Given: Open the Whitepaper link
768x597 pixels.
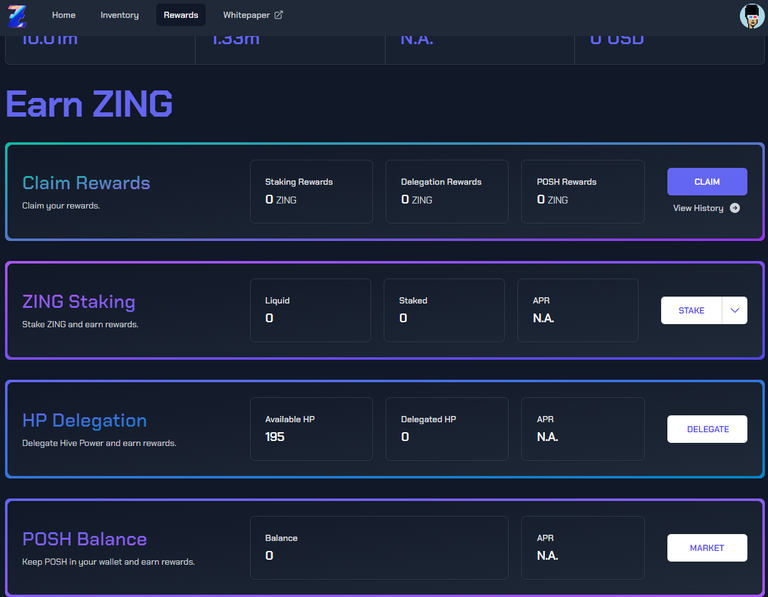Looking at the screenshot, I should point(253,15).
